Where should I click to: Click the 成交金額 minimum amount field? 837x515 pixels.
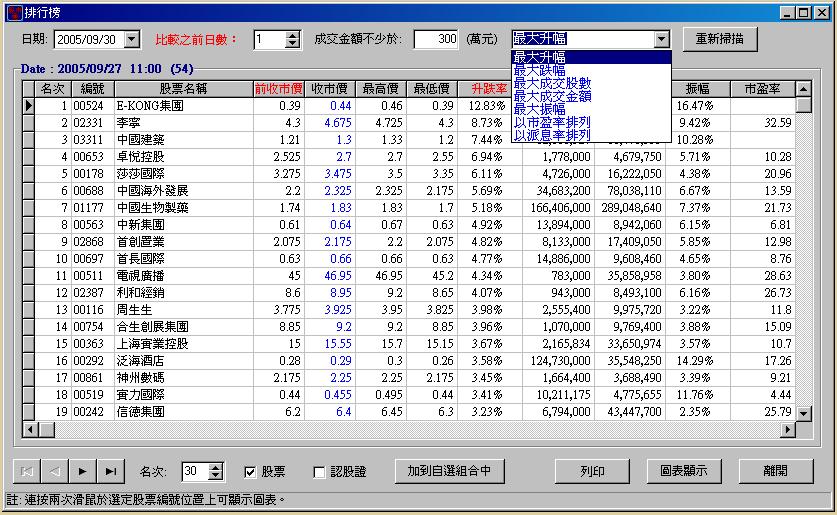click(436, 39)
